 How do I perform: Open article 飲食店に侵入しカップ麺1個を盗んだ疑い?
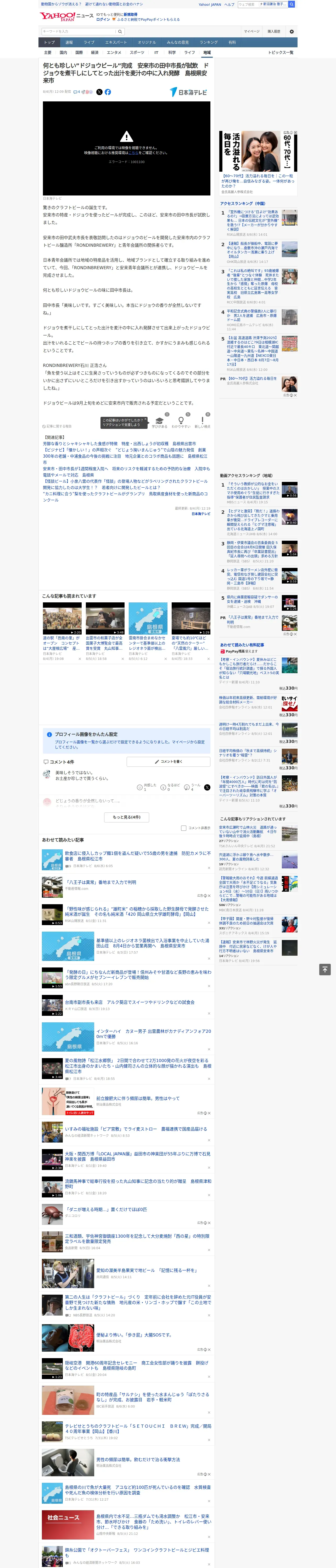(138, 856)
